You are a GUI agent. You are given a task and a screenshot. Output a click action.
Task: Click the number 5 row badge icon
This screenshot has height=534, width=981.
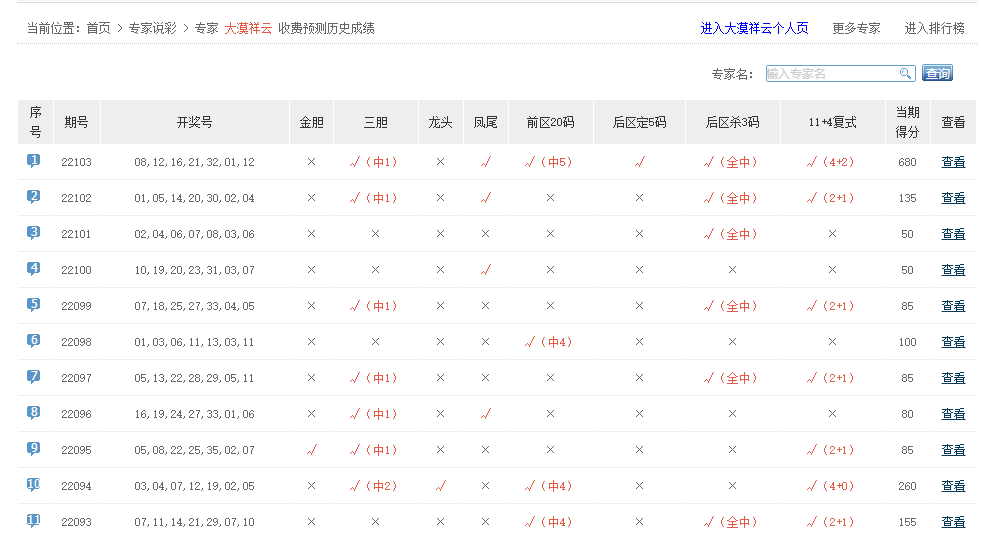pos(34,305)
